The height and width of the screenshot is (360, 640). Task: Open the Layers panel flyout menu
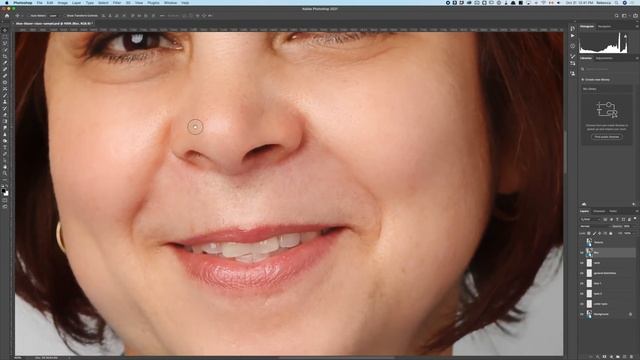(x=637, y=211)
